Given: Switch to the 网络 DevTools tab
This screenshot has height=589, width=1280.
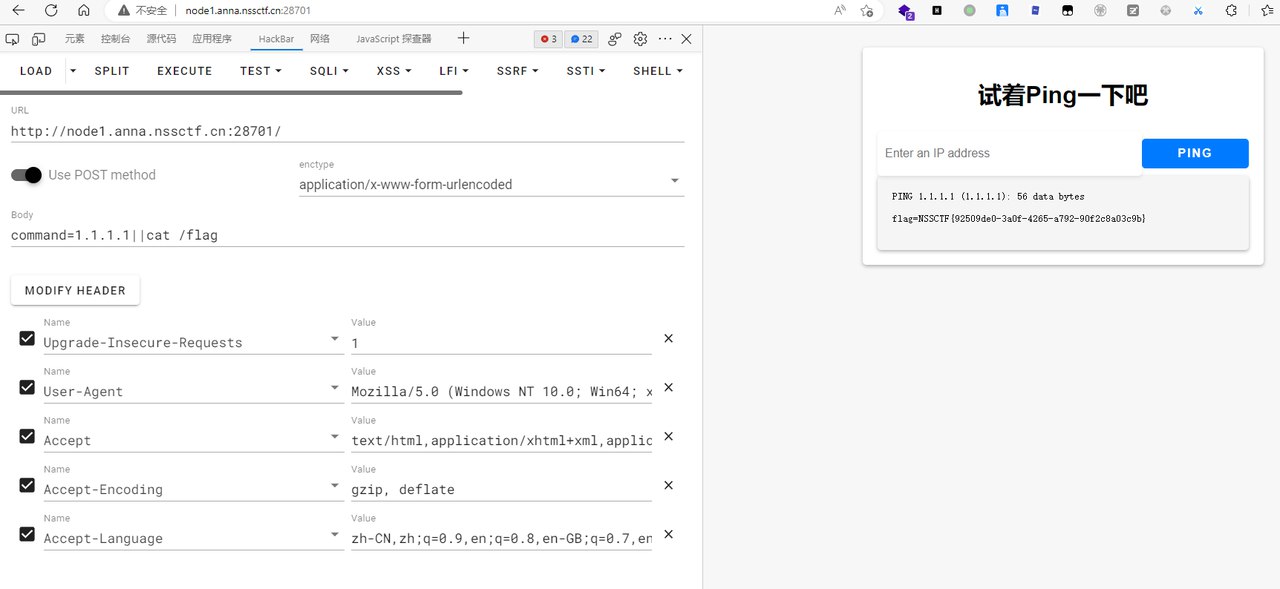Looking at the screenshot, I should 320,39.
